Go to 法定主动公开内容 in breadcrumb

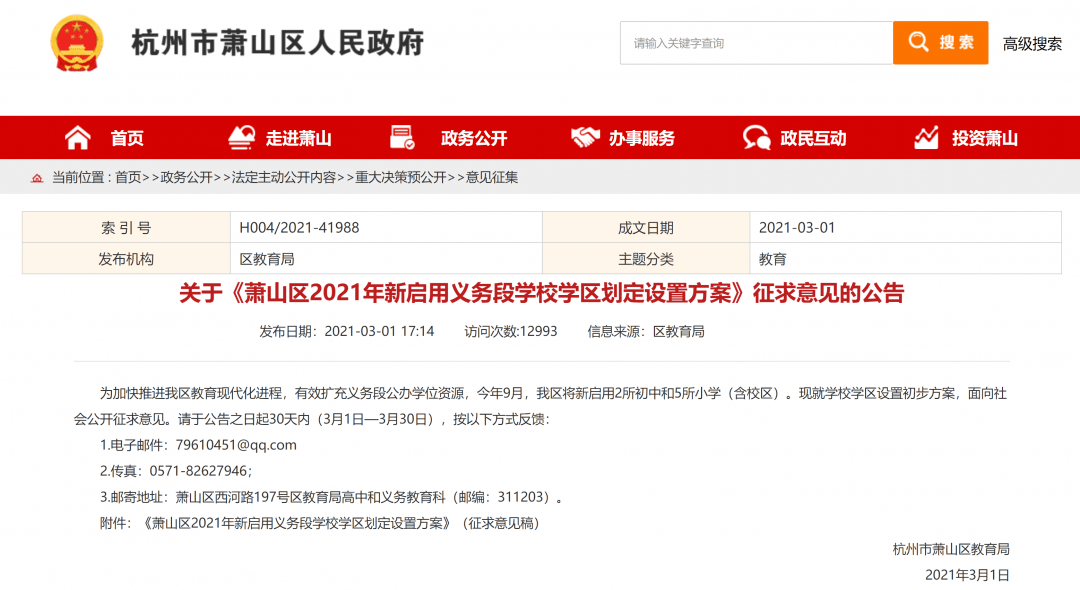pyautogui.click(x=284, y=178)
